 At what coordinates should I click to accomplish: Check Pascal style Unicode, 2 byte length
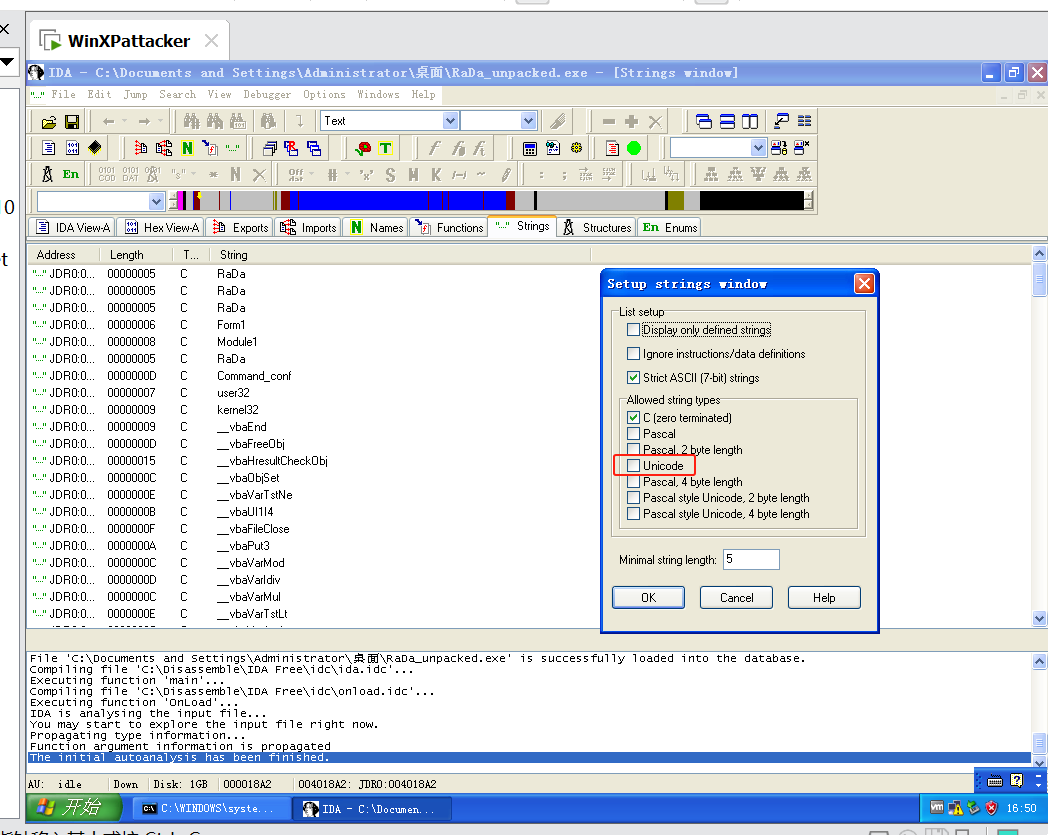point(634,498)
